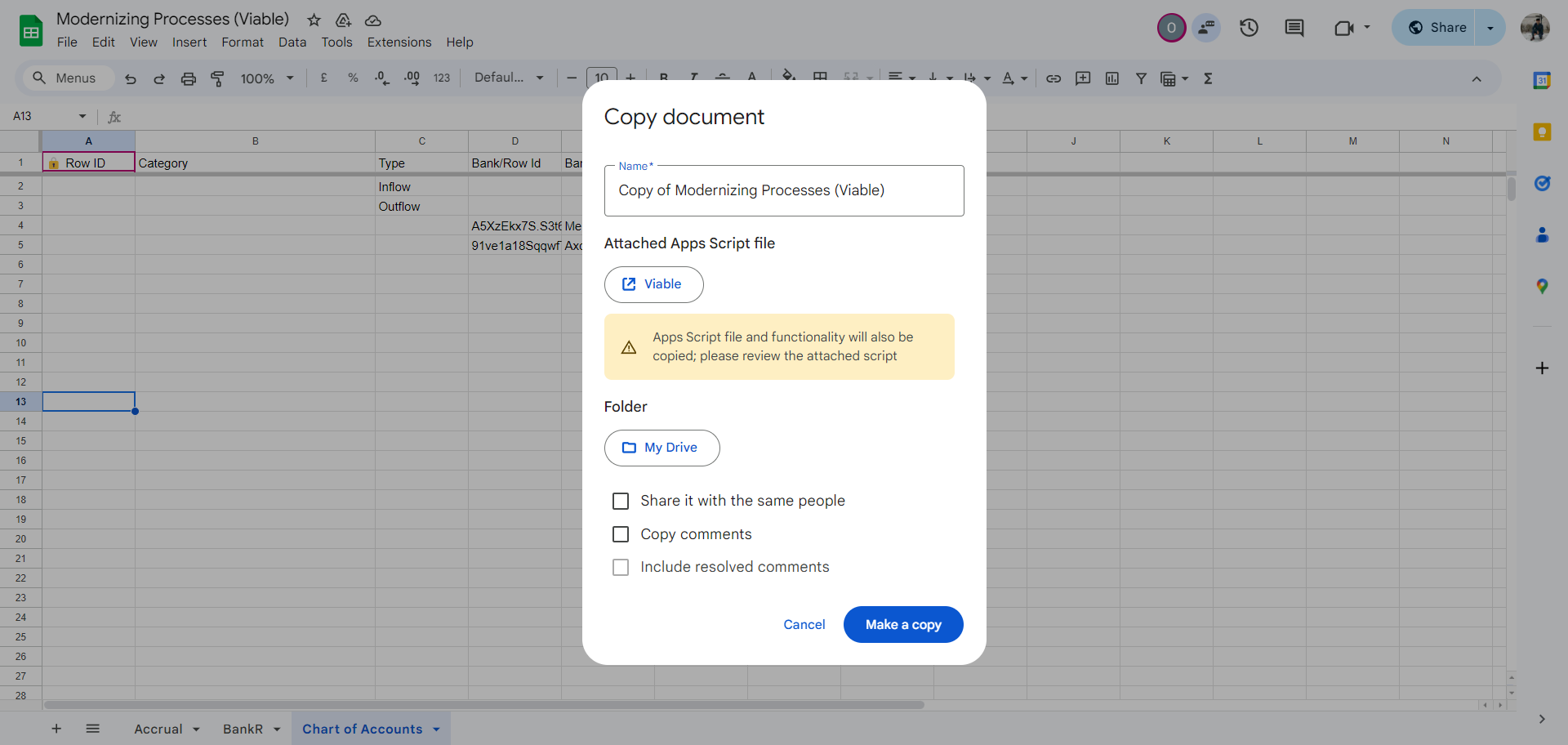
Task: Open Google Maps side panel icon
Action: [x=1542, y=286]
